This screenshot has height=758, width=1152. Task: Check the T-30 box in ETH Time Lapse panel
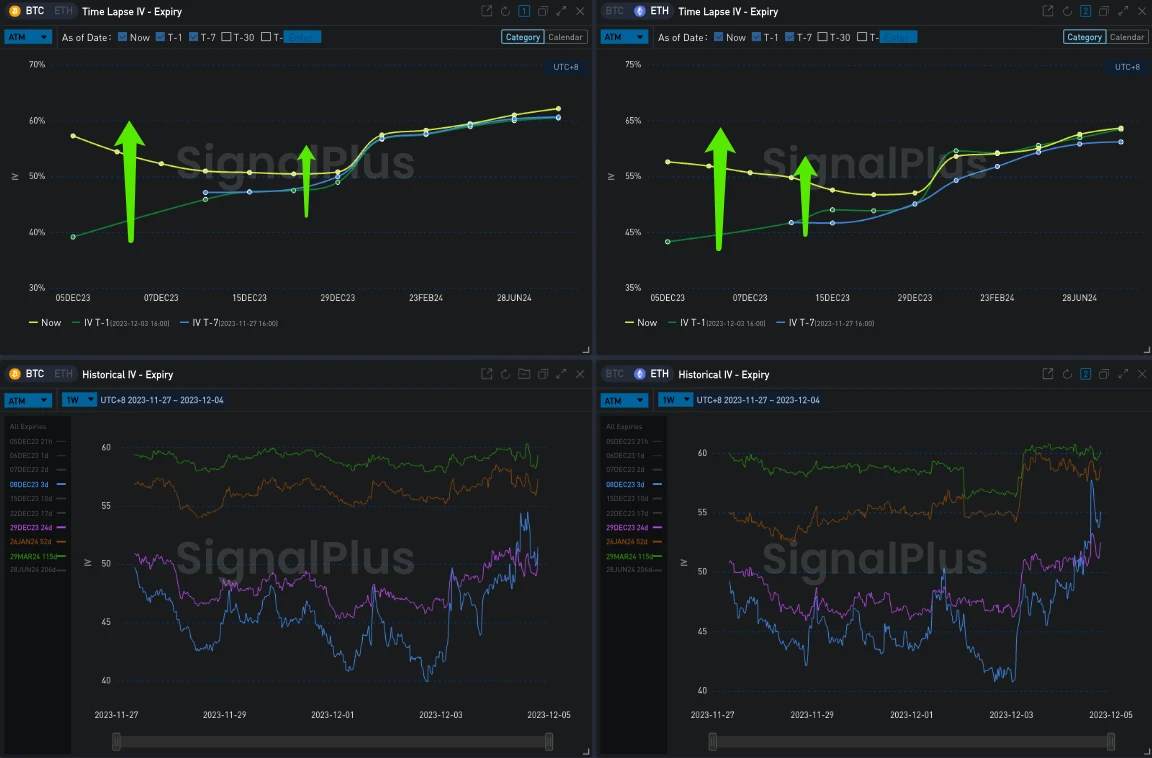tap(822, 37)
